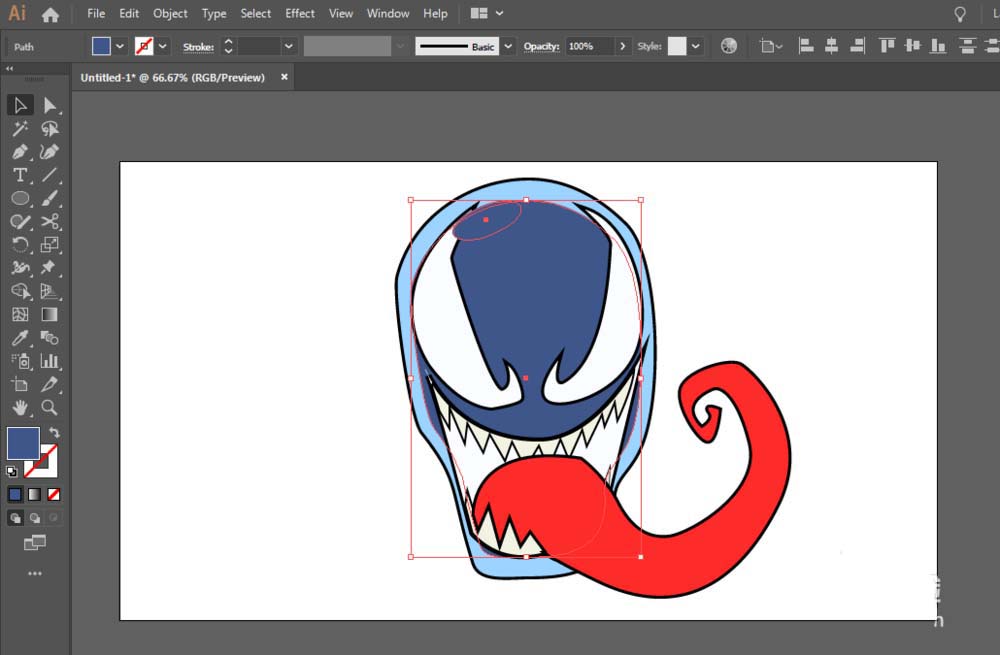Viewport: 1000px width, 655px height.
Task: Pick the Scissors tool in toolbox
Action: coord(49,221)
